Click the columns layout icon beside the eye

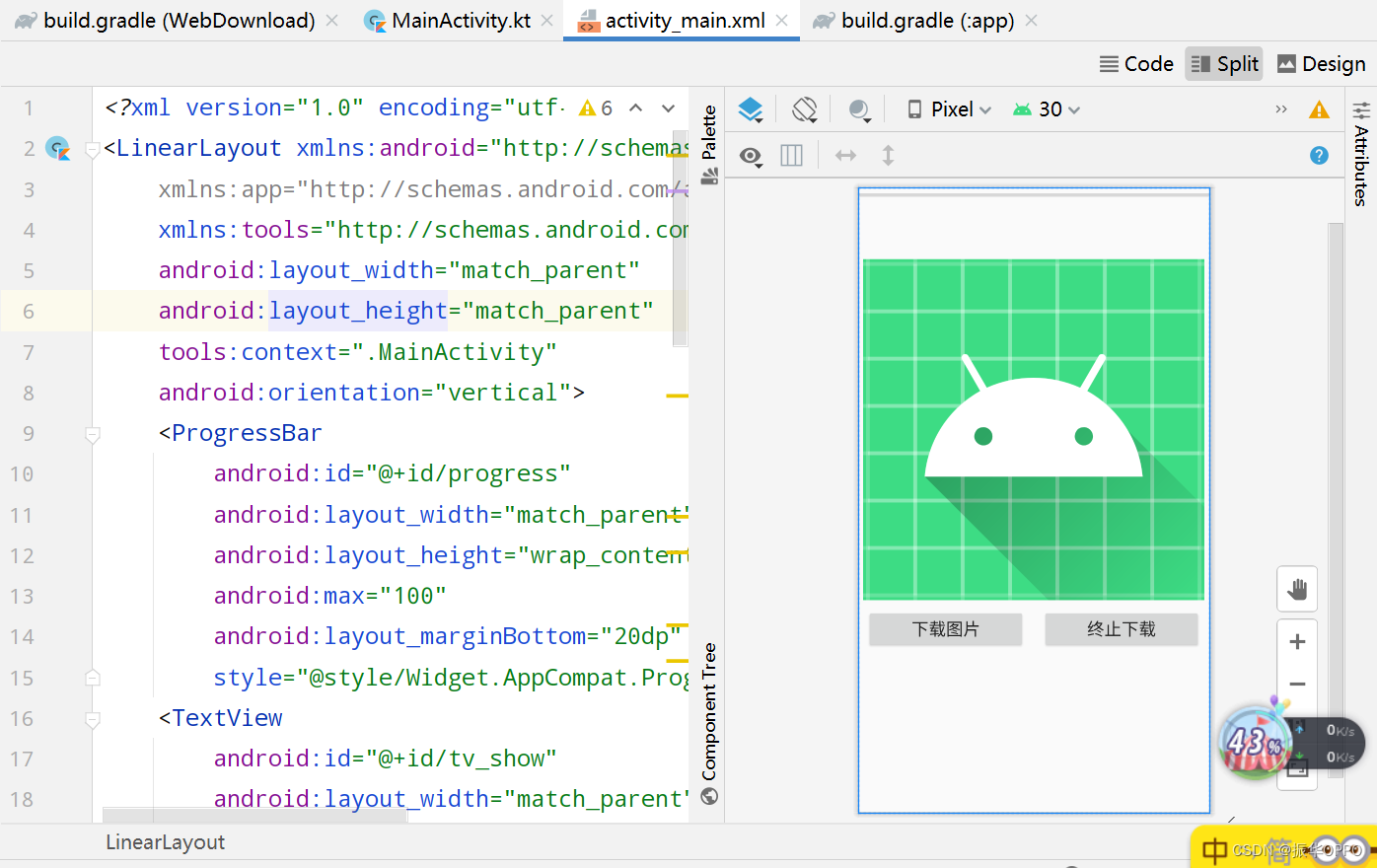791,155
